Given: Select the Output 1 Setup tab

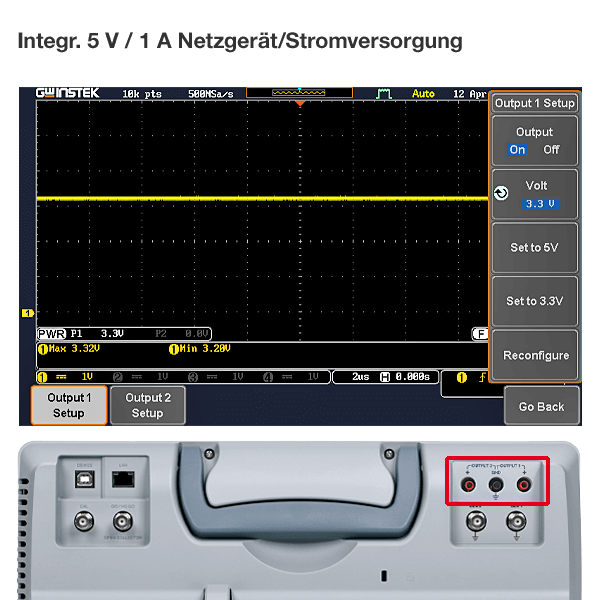Looking at the screenshot, I should pos(69,405).
